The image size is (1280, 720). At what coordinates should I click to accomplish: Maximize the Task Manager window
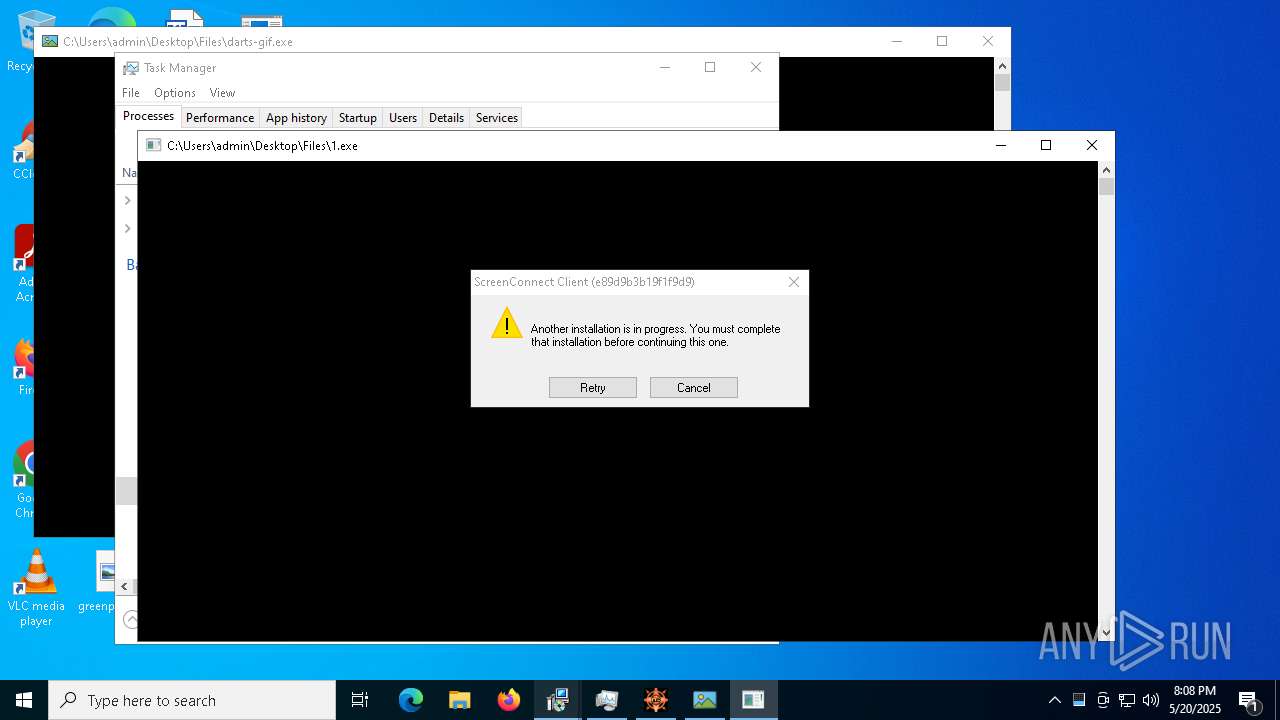710,68
